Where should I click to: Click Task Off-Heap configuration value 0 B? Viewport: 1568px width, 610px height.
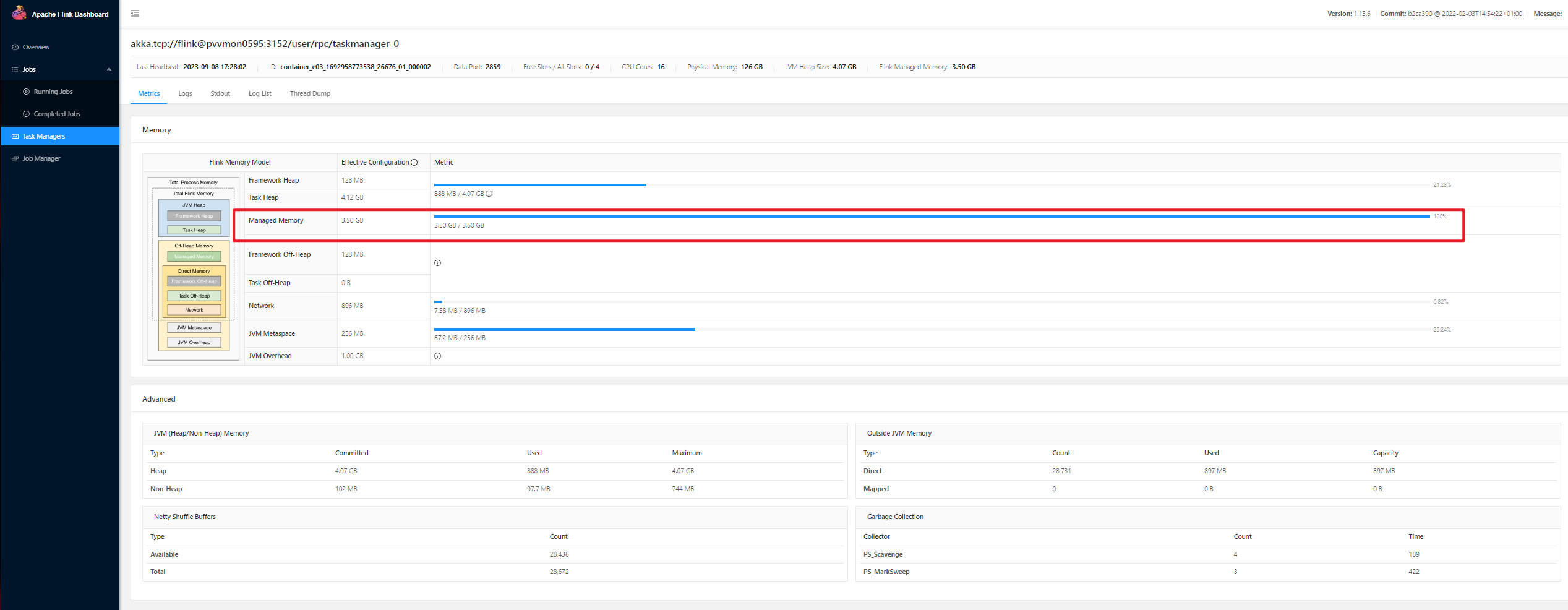click(x=346, y=283)
